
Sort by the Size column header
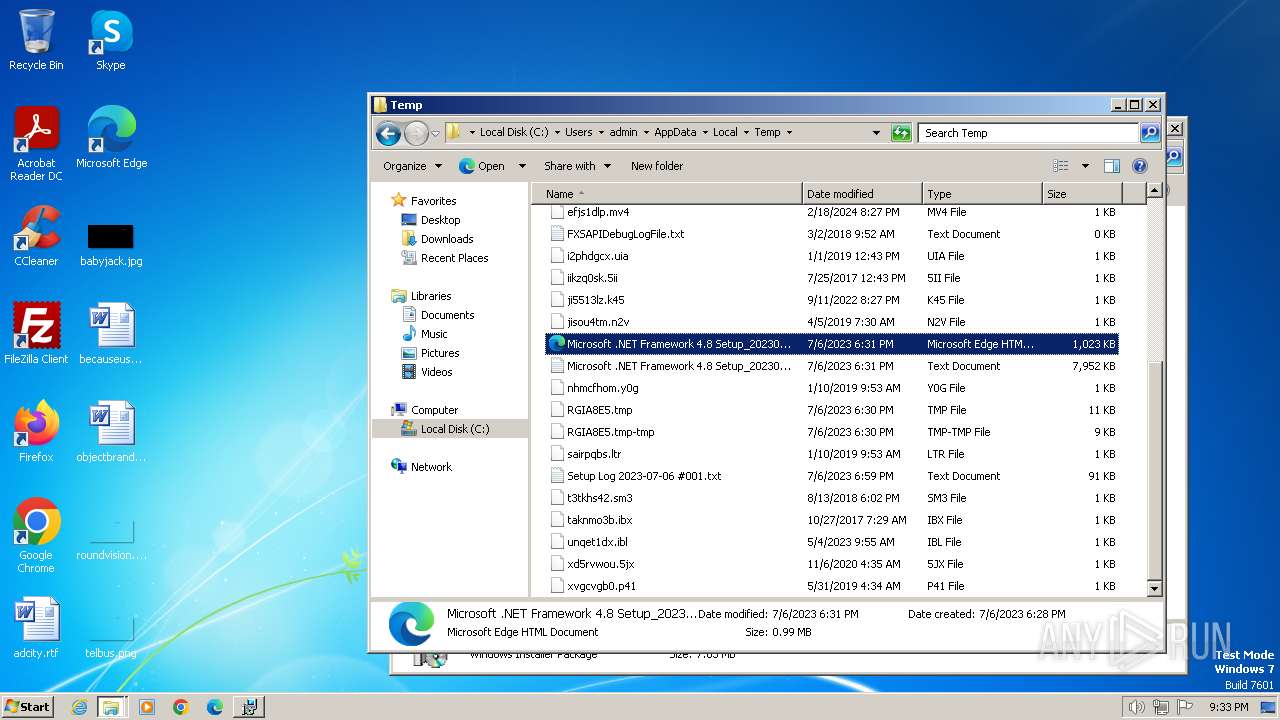tap(1082, 194)
